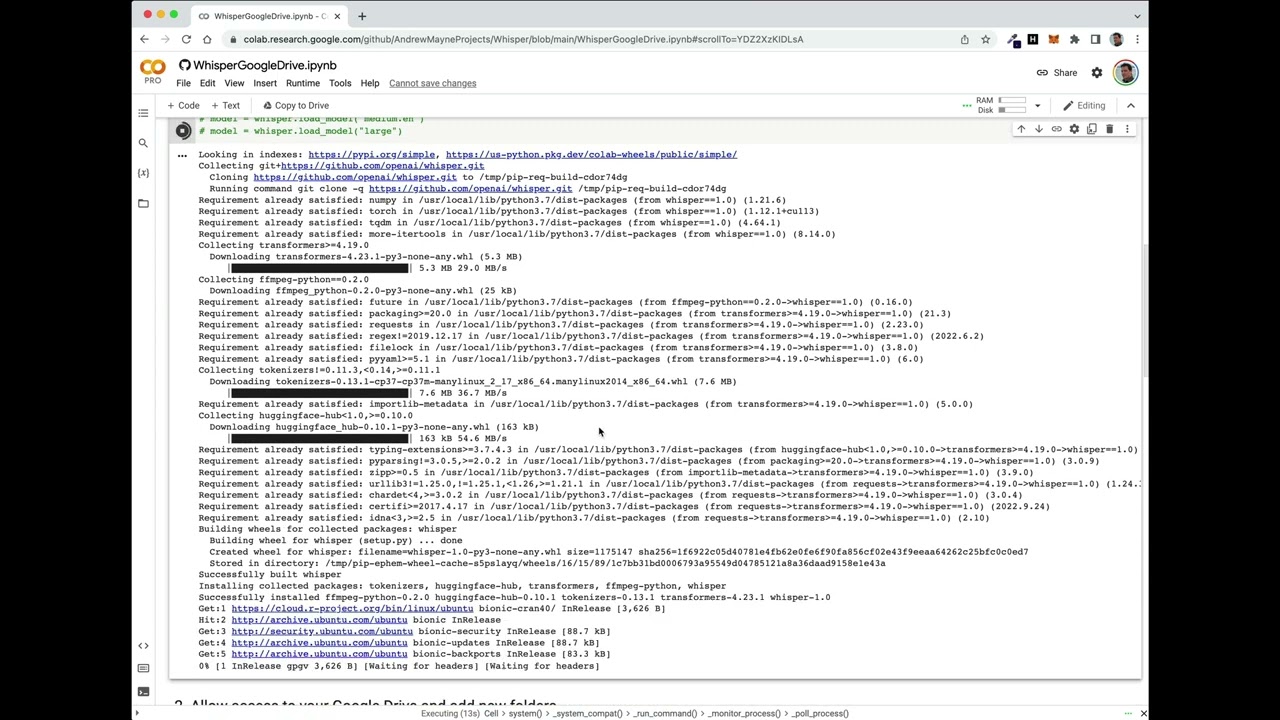Click the WhisperGoogleDrive.ipynb notebook title

(264, 65)
